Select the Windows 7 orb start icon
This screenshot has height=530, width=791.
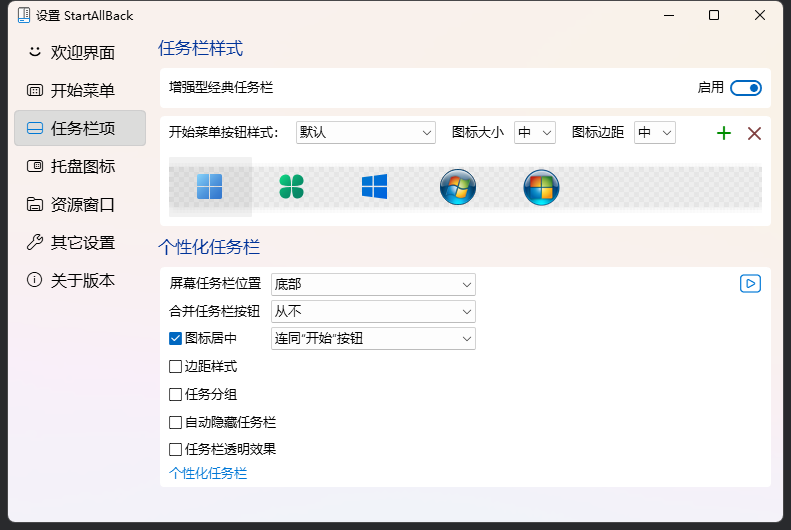pyautogui.click(x=458, y=187)
